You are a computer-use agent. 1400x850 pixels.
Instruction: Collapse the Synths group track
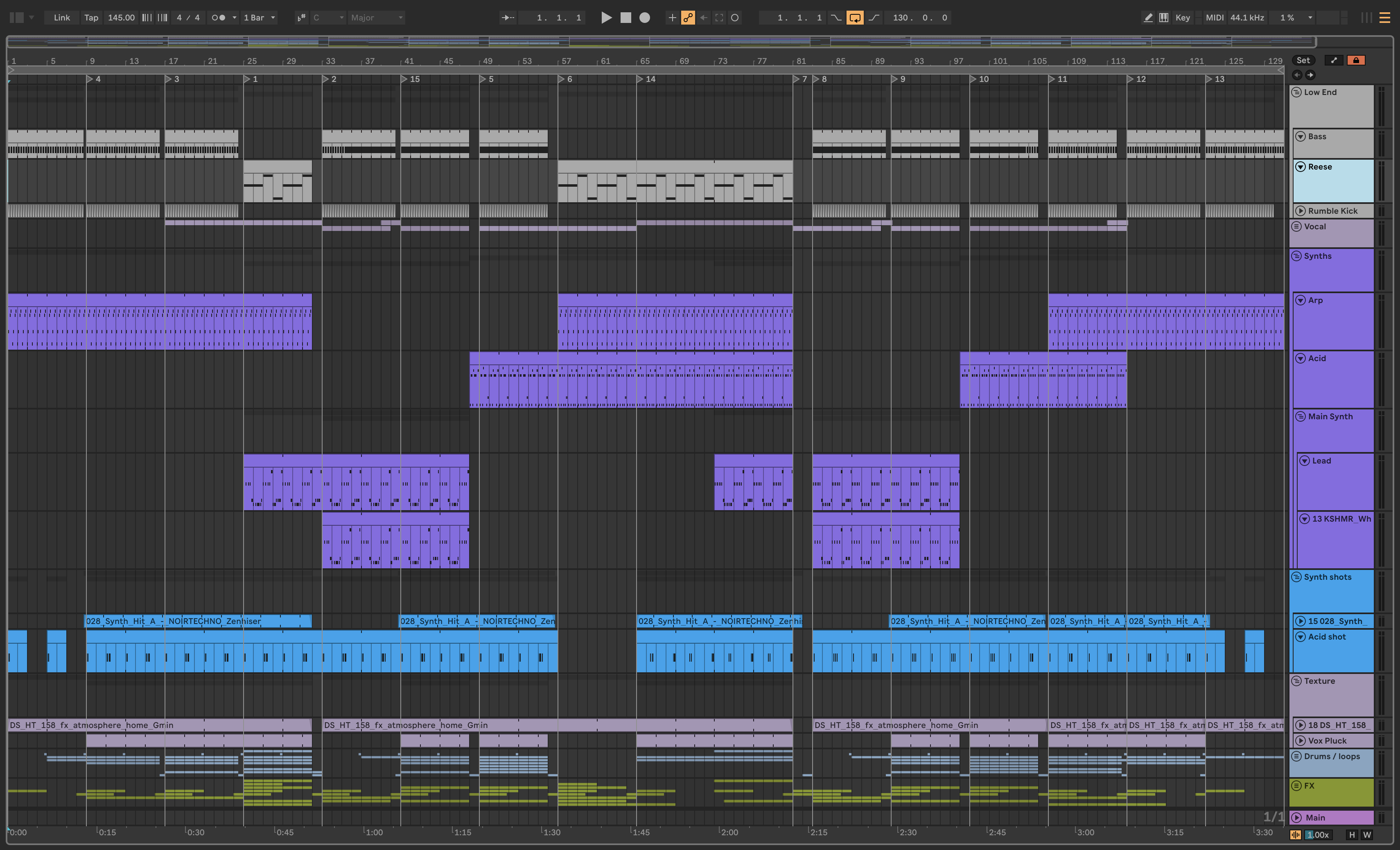coord(1296,256)
